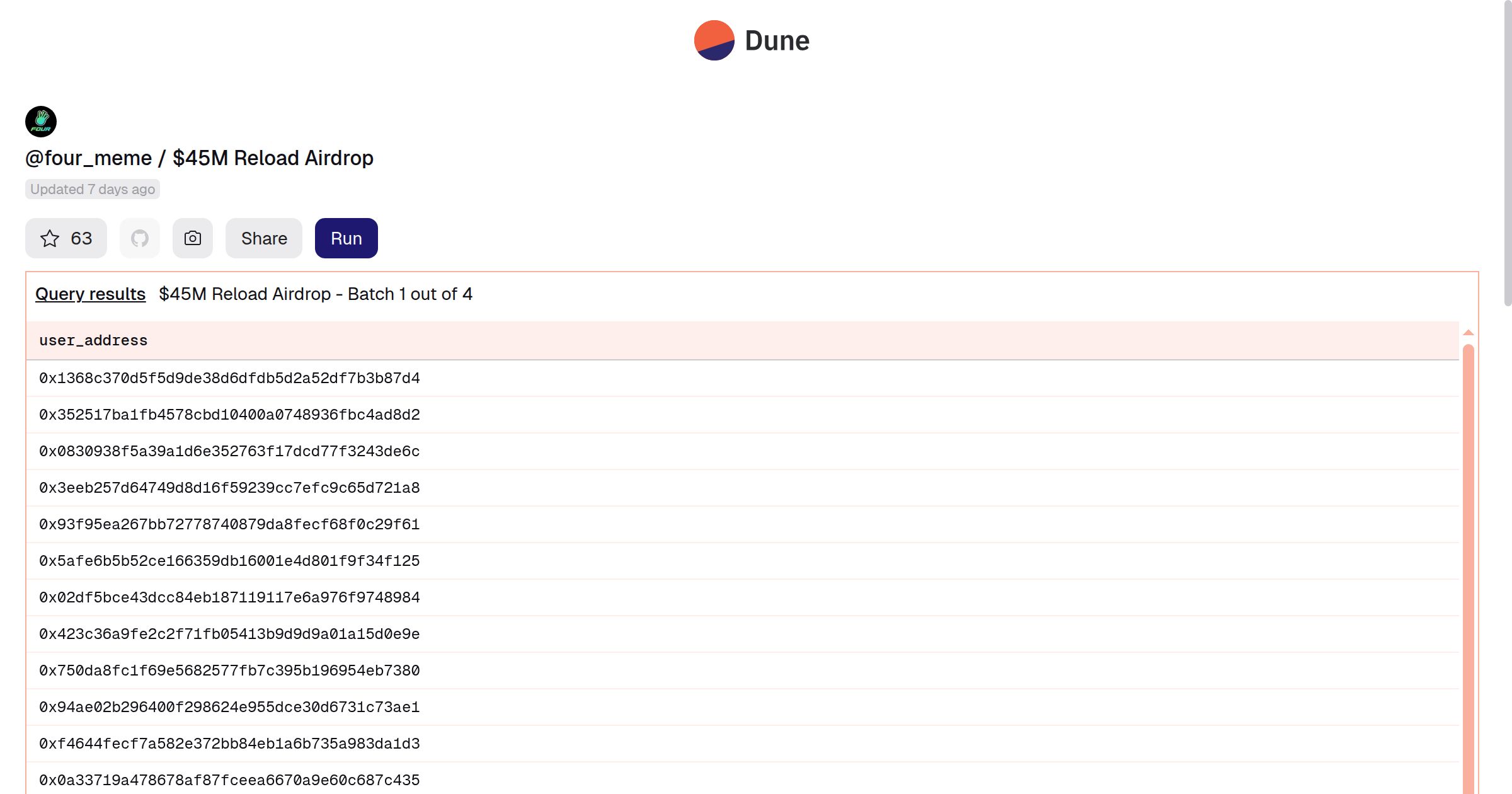The height and width of the screenshot is (794, 1512).
Task: Select address row 0x750da8fc
Action: click(229, 670)
